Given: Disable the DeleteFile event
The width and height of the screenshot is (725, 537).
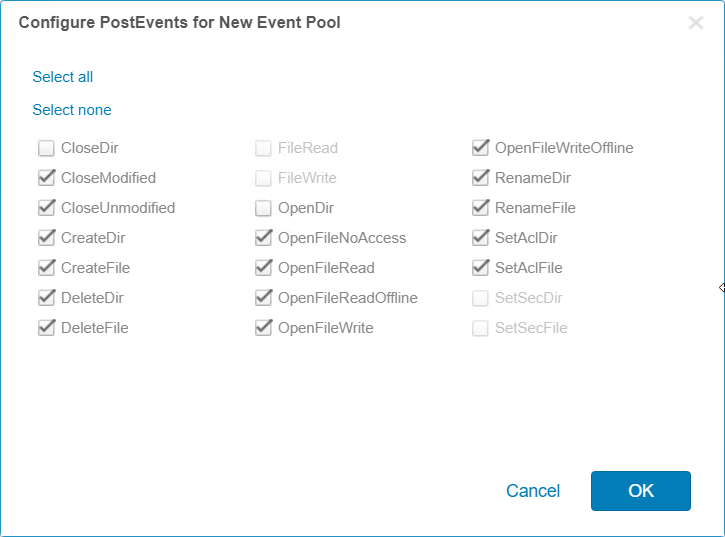Looking at the screenshot, I should 46,328.
